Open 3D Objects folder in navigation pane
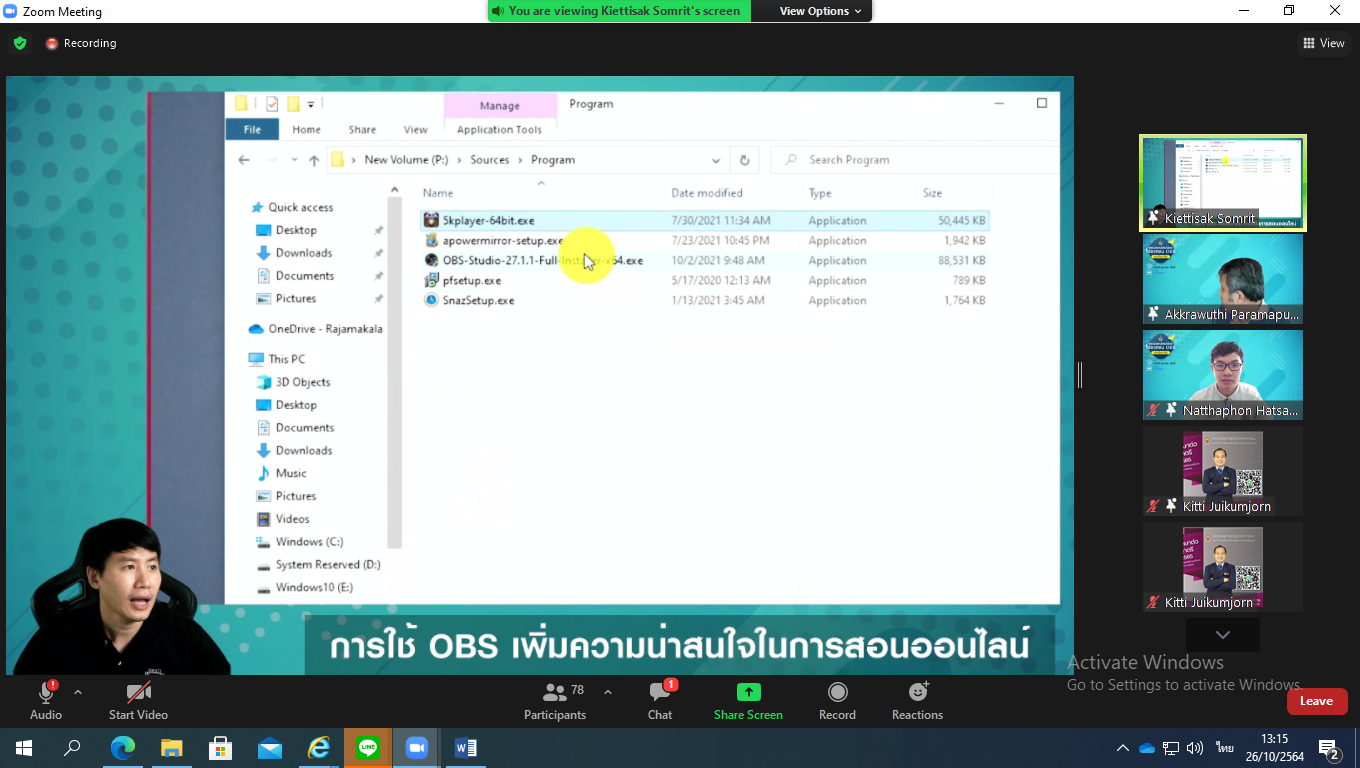 point(302,382)
